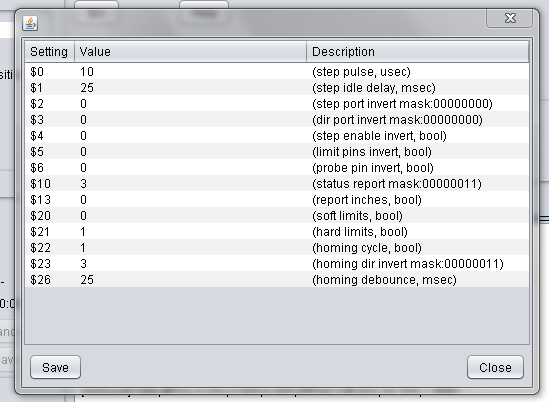Edit the $6 probe pin invert value
This screenshot has height=402, width=549.
(x=190, y=168)
